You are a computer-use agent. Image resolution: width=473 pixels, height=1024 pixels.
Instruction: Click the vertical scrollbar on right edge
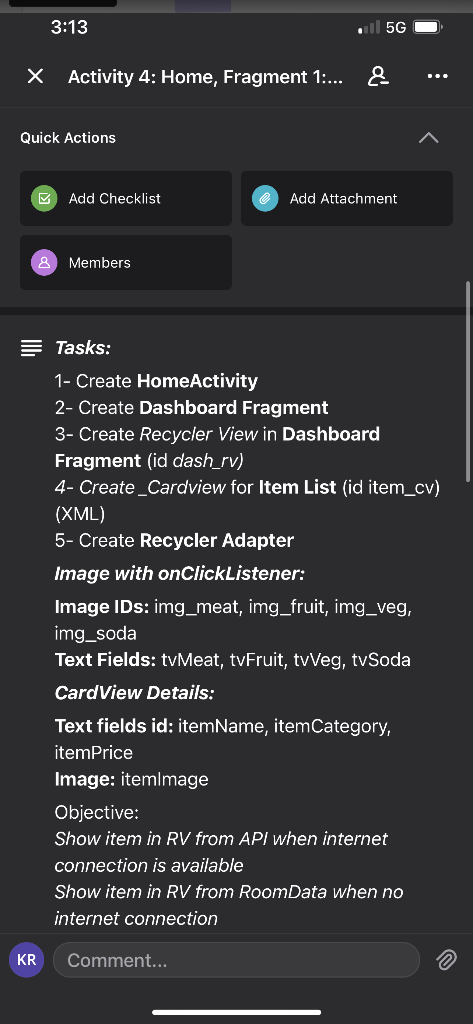(467, 381)
